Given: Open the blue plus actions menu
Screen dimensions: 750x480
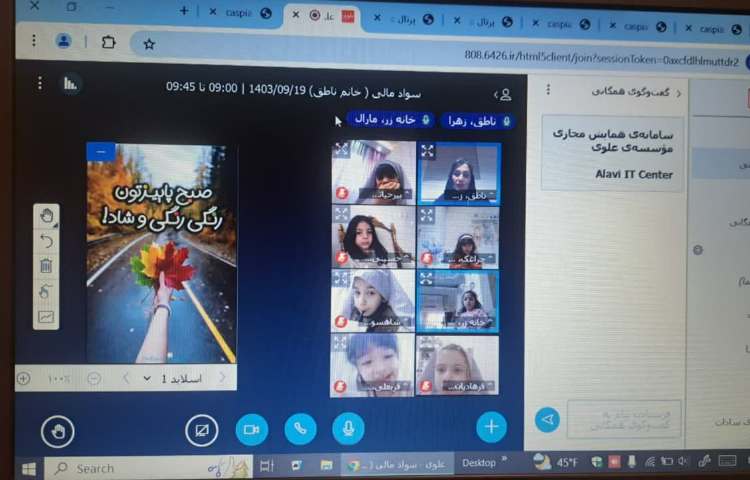Looking at the screenshot, I should (491, 426).
